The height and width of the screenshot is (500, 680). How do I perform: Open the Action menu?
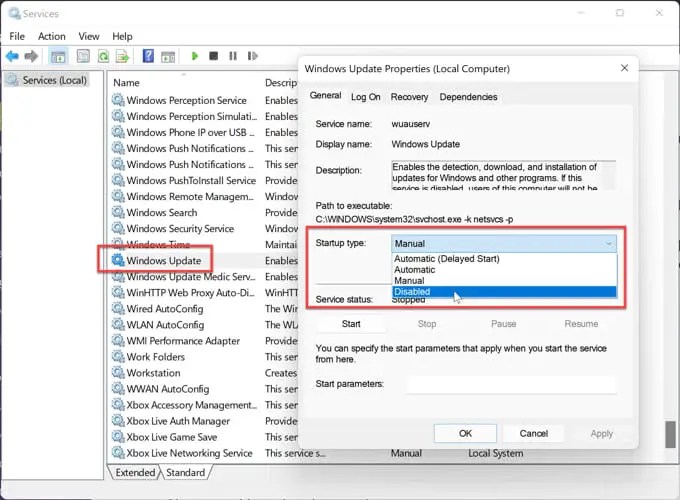tap(52, 36)
